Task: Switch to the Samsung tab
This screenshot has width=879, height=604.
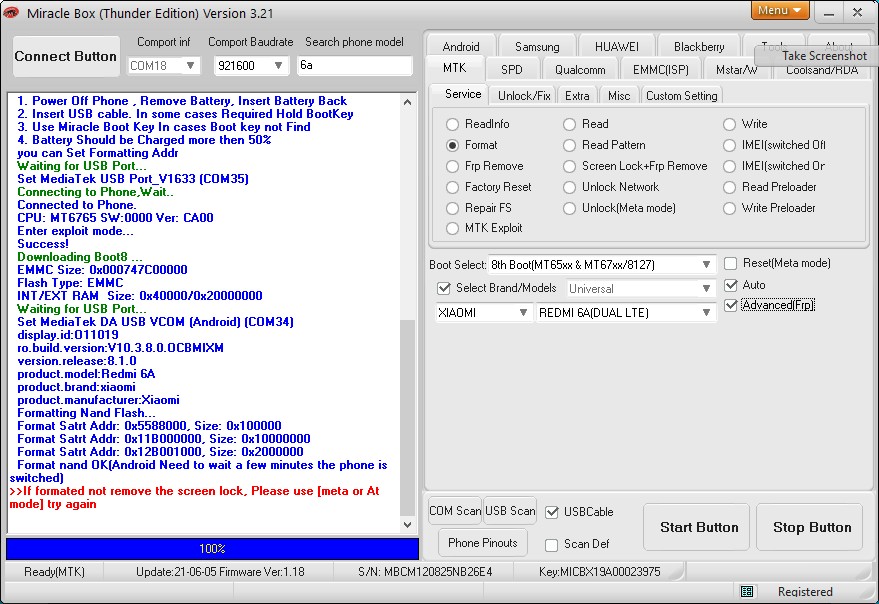Action: [537, 47]
